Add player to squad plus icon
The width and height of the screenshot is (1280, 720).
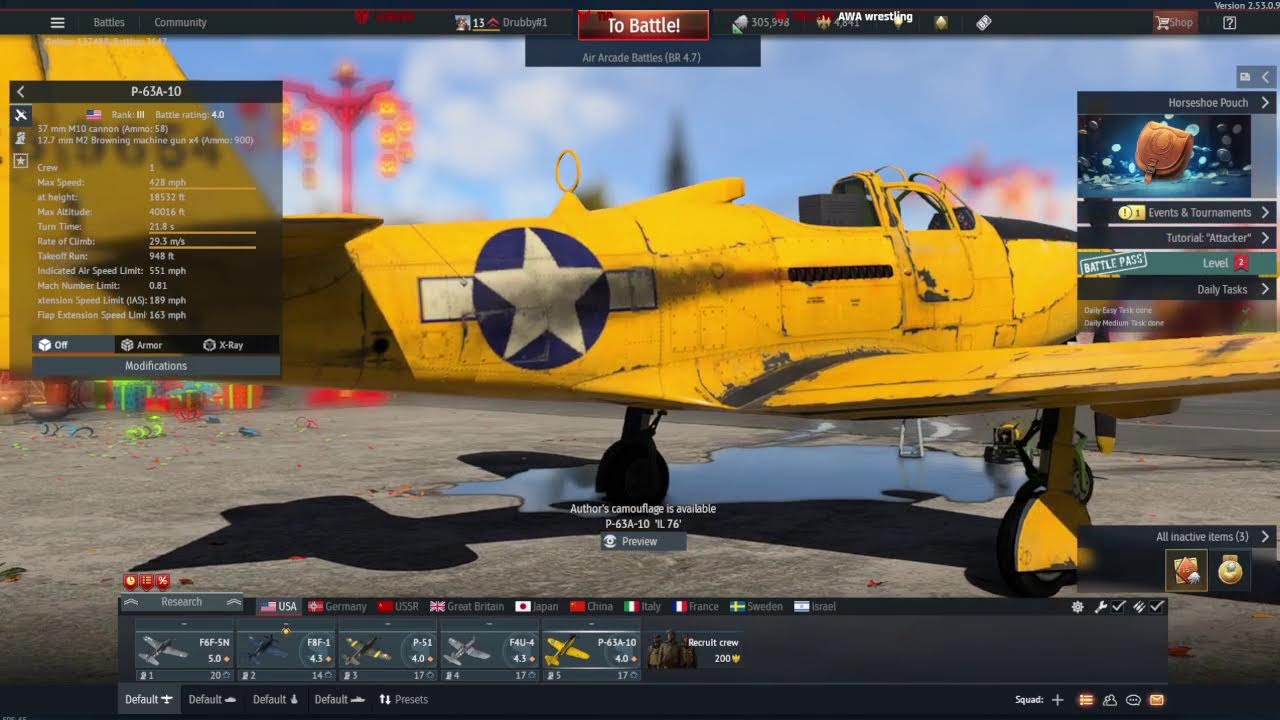[1057, 700]
